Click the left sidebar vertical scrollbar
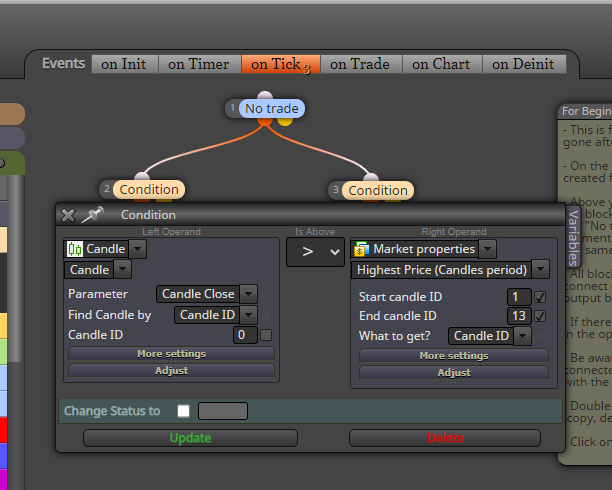Screen dimensions: 612x490 (x=16, y=269)
